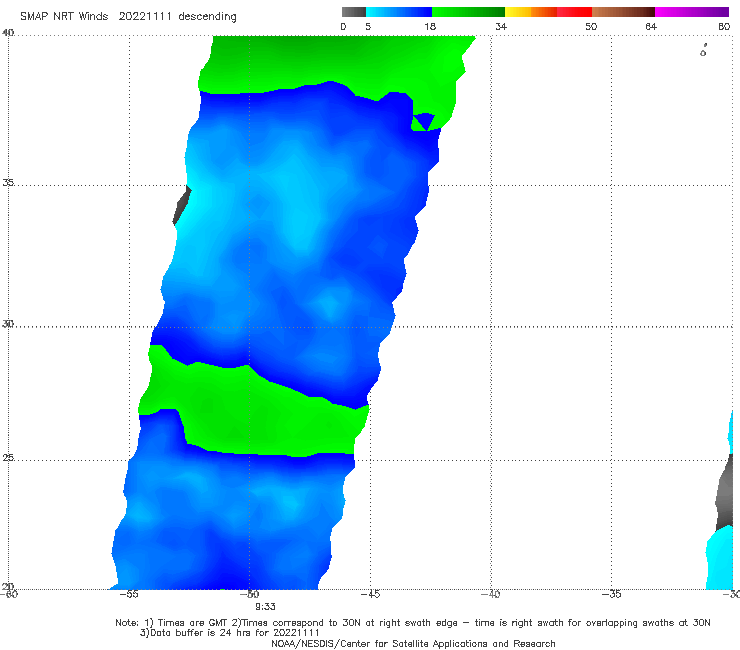Screen dimensions: 740x650
Task: Click the note '3)Data buffer is 24 hrs'
Action: click(229, 633)
